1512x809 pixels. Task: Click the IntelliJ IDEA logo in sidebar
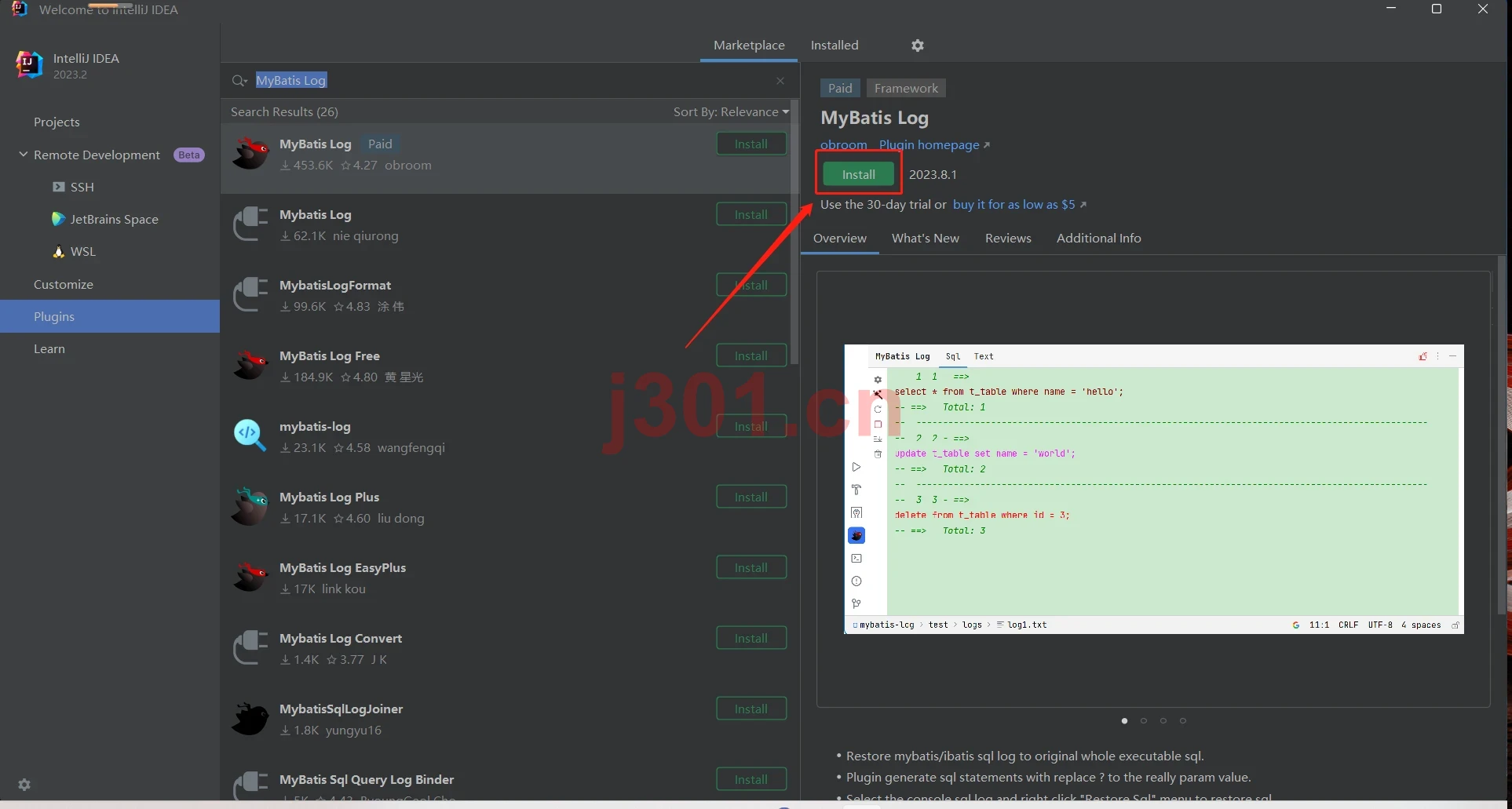(29, 65)
